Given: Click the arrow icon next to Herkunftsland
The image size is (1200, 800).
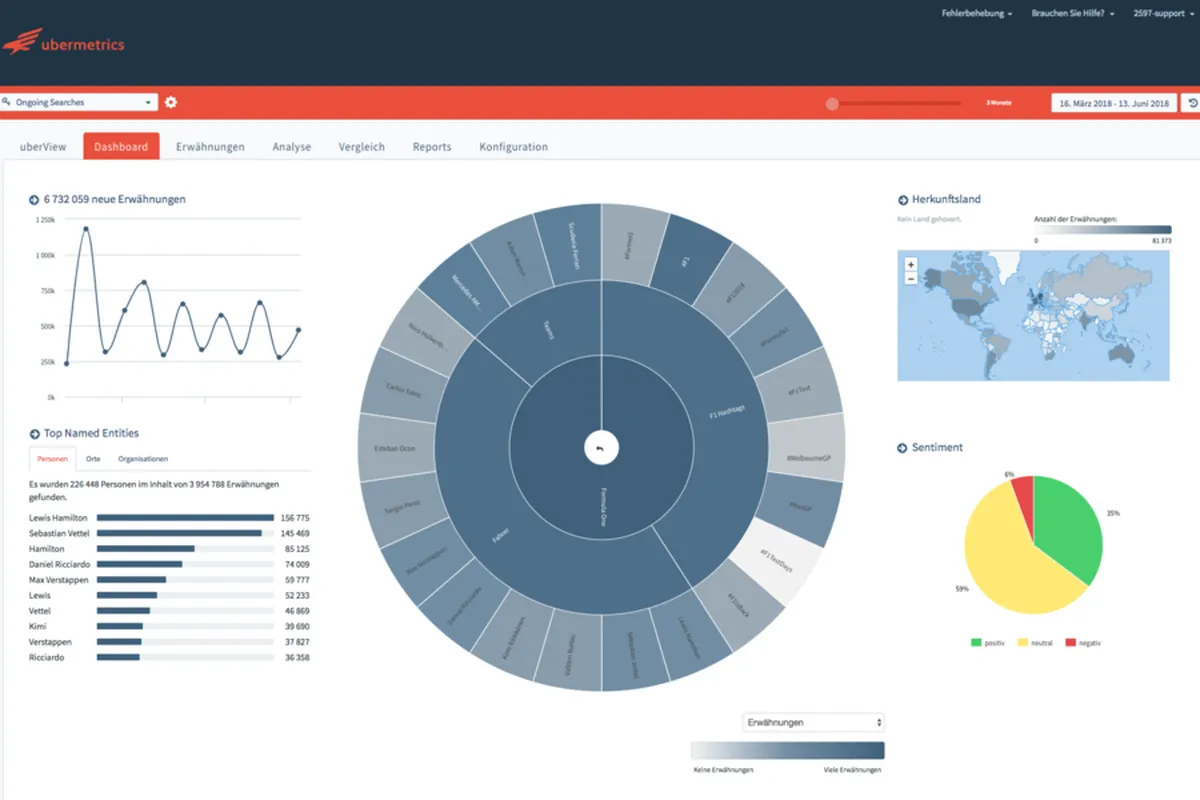Looking at the screenshot, I should click(903, 200).
